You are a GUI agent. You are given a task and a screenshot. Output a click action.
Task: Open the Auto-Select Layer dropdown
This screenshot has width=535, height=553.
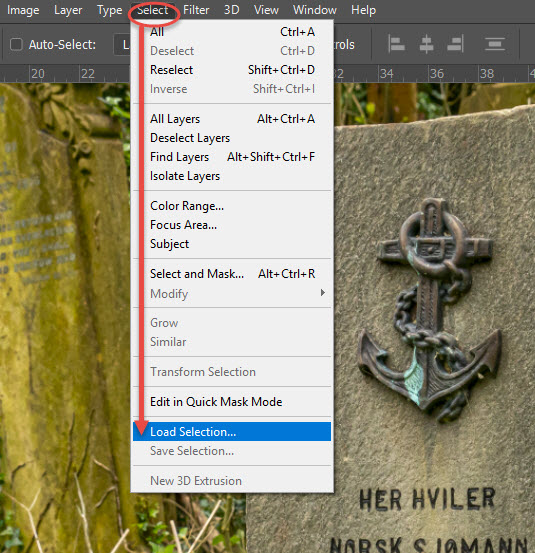click(x=122, y=45)
